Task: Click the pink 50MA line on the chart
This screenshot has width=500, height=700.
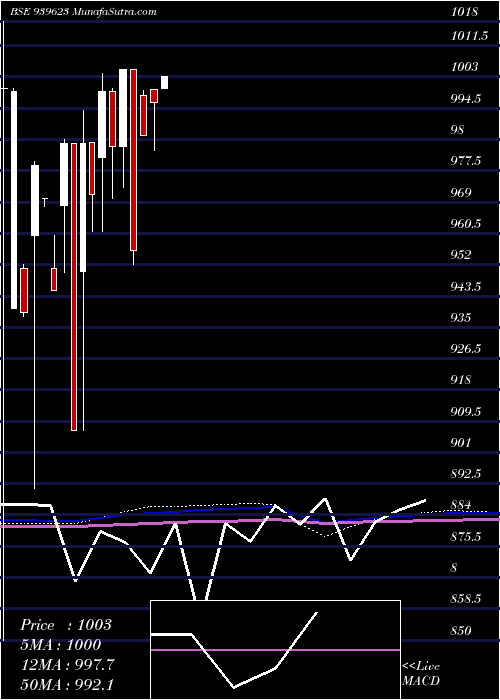Action: coord(250,521)
